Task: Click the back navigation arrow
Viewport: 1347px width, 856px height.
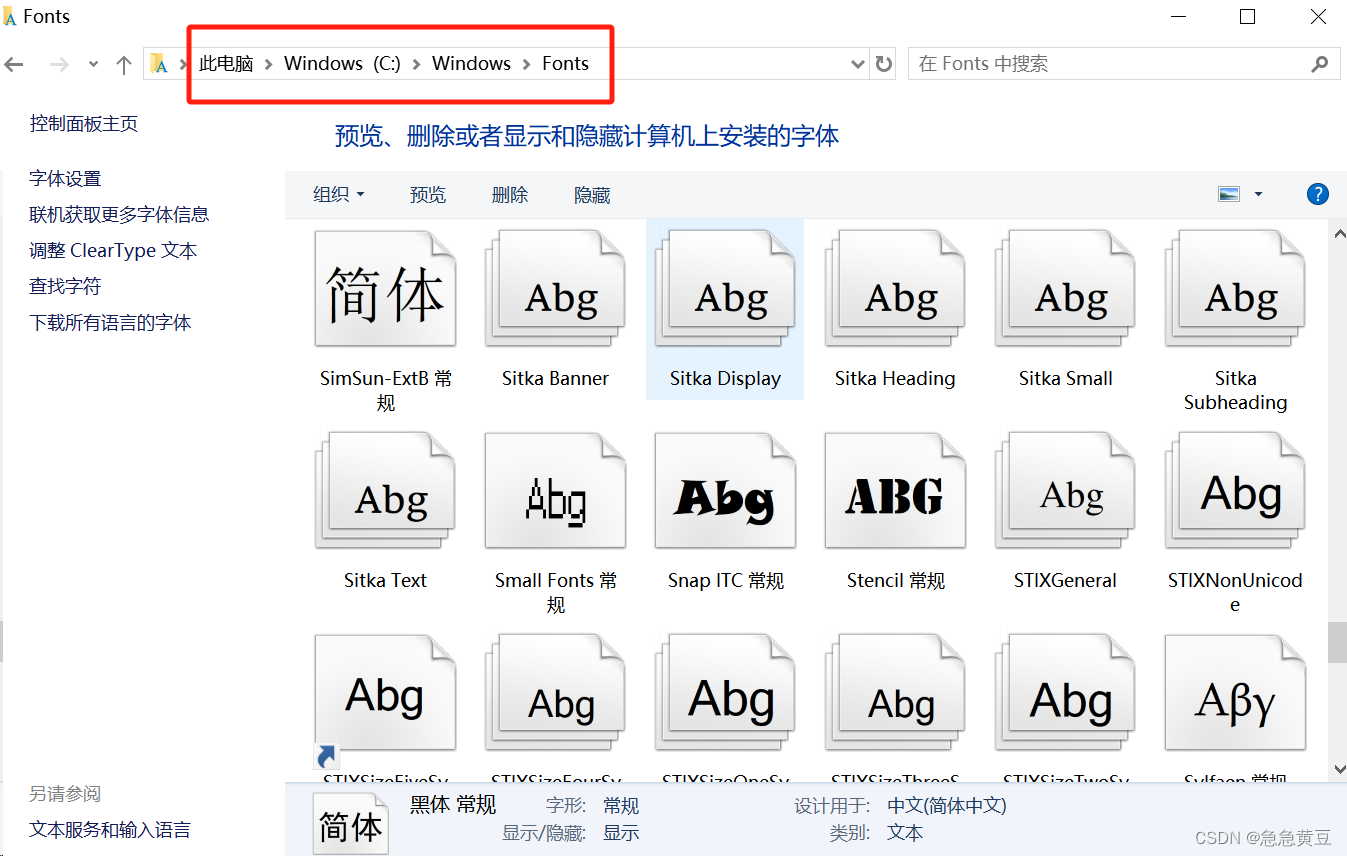Action: click(14, 63)
